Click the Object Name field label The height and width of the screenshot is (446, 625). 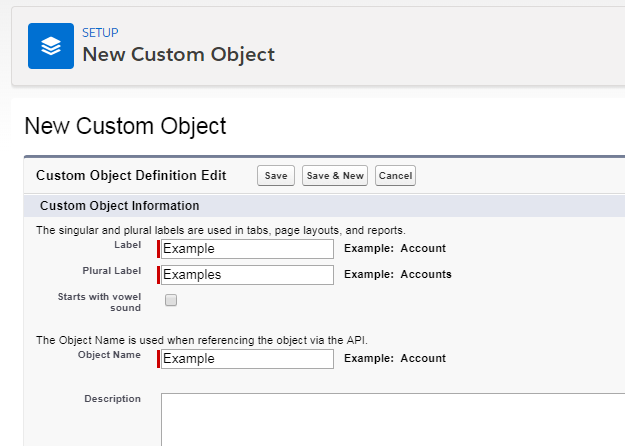(x=109, y=355)
